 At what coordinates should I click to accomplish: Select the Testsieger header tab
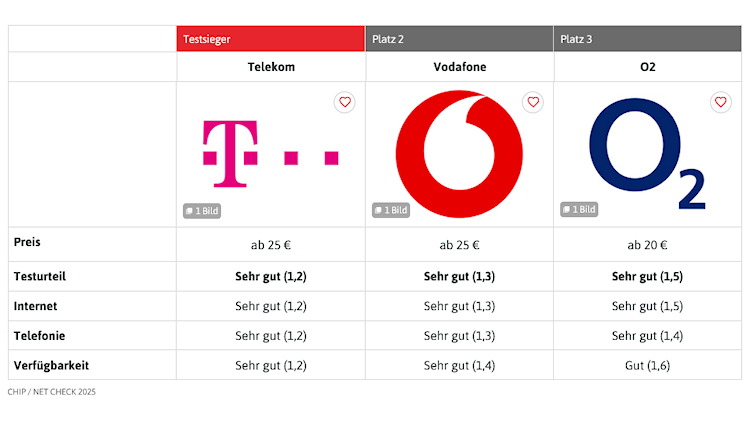click(270, 39)
